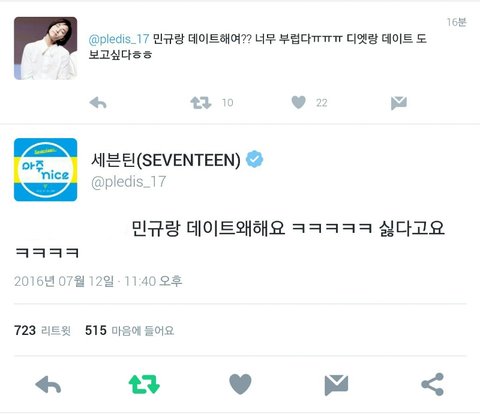This screenshot has width=480, height=416.
Task: Send the fan reply via direct message
Action: [399, 103]
